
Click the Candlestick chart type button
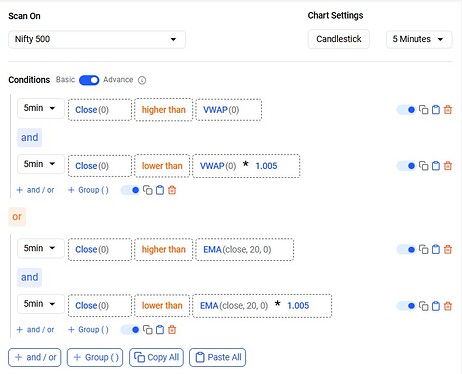pos(339,39)
